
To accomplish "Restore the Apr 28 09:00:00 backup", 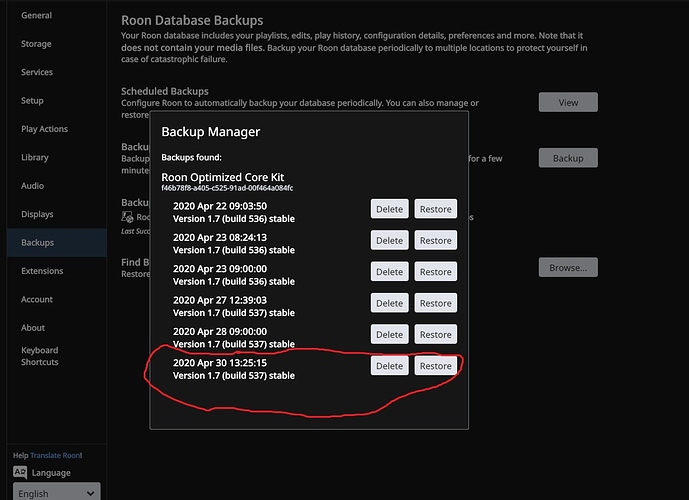I will 435,334.
